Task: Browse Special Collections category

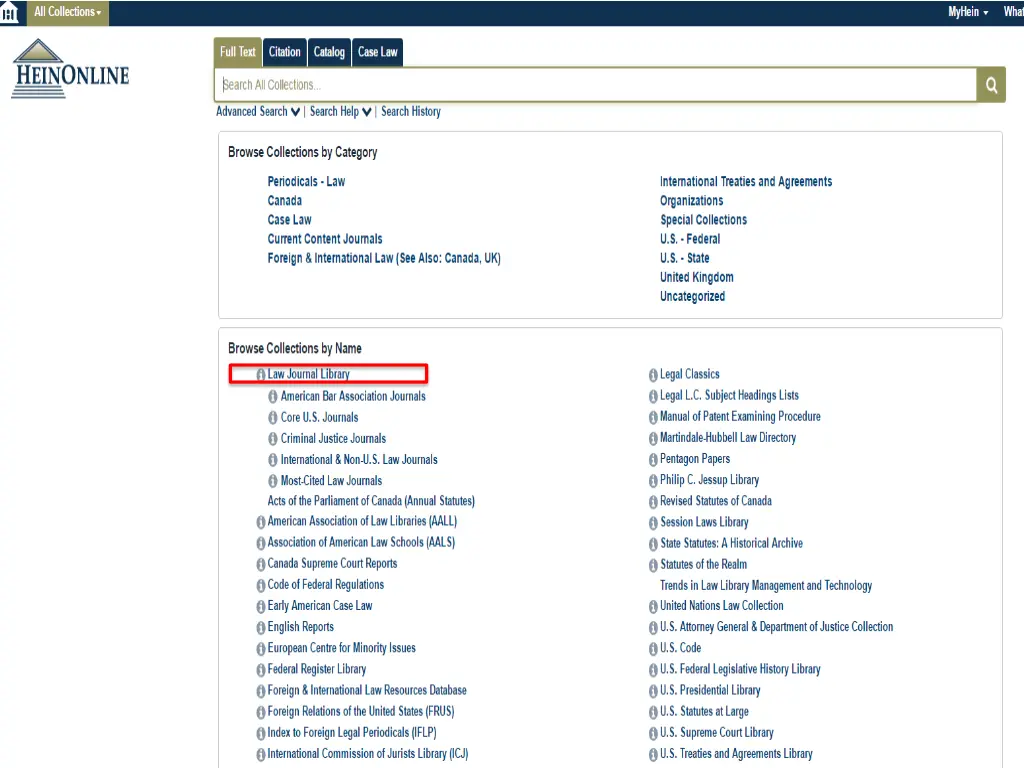Action: tap(703, 219)
